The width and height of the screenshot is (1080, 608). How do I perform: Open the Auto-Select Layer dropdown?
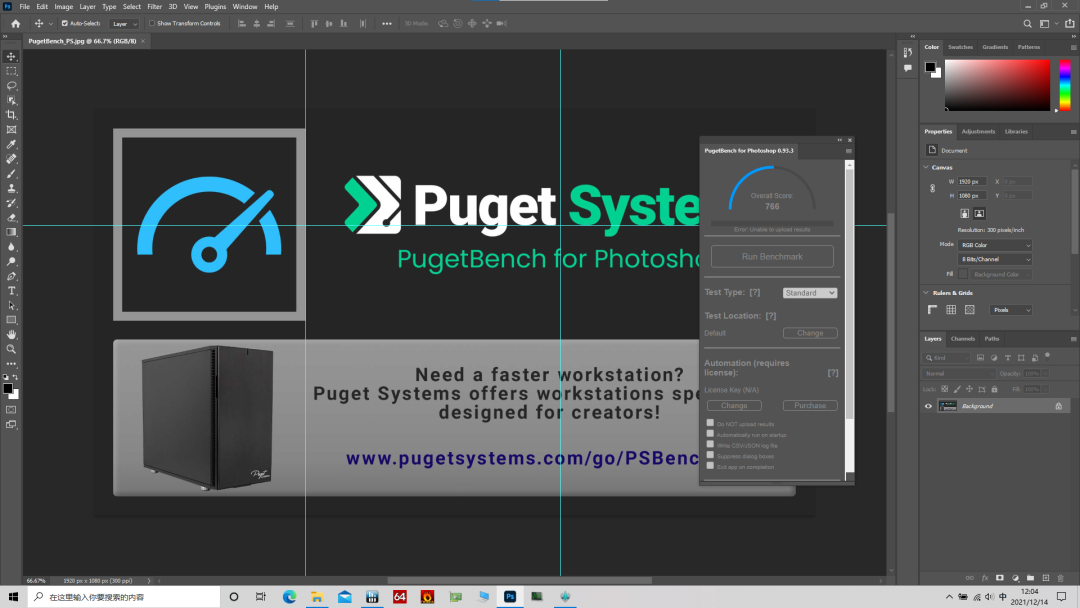[x=124, y=23]
